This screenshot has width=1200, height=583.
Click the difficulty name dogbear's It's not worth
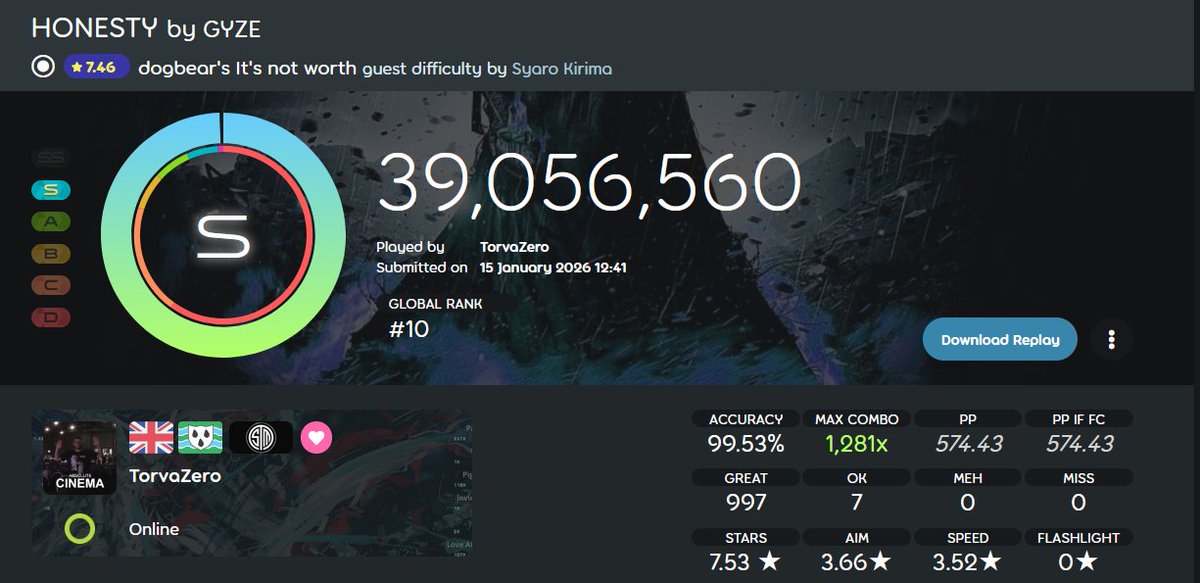[245, 68]
